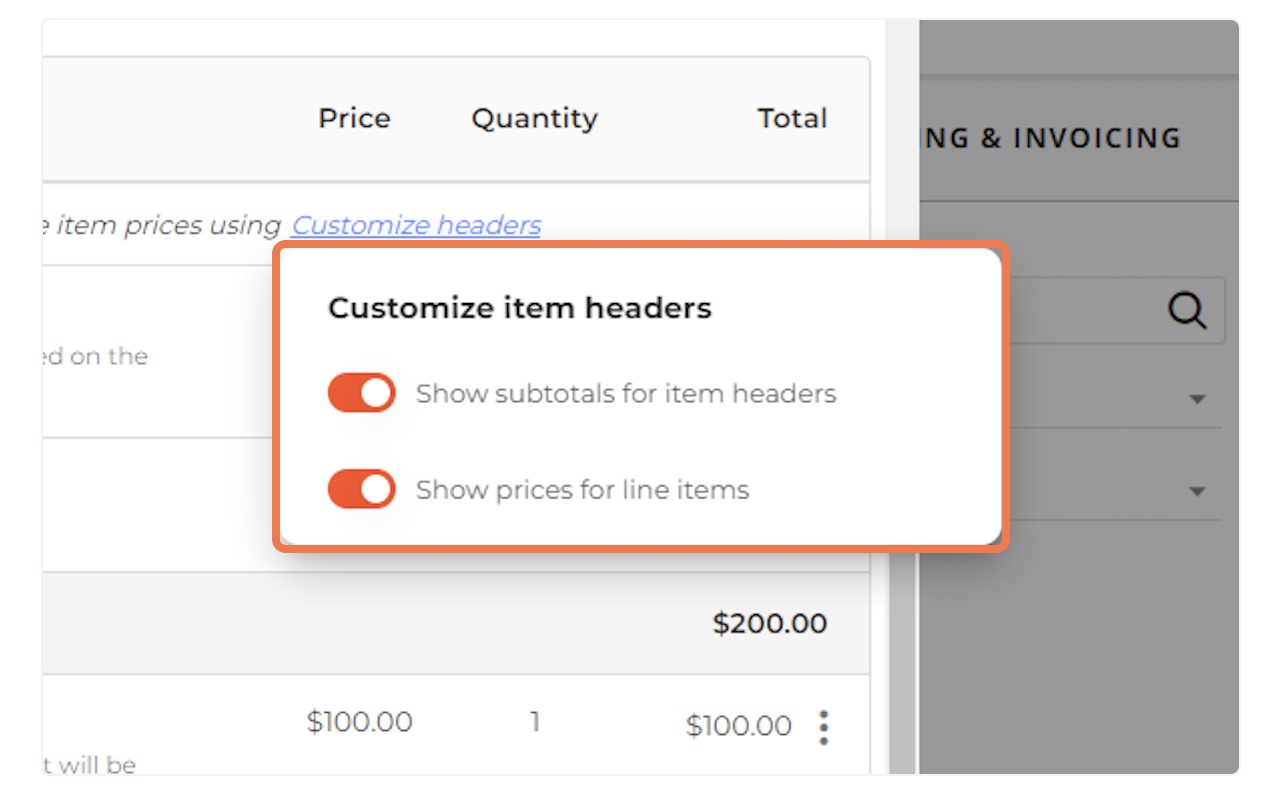Image resolution: width=1268 pixels, height=788 pixels.
Task: Click the Show prices for line items label
Action: click(583, 490)
